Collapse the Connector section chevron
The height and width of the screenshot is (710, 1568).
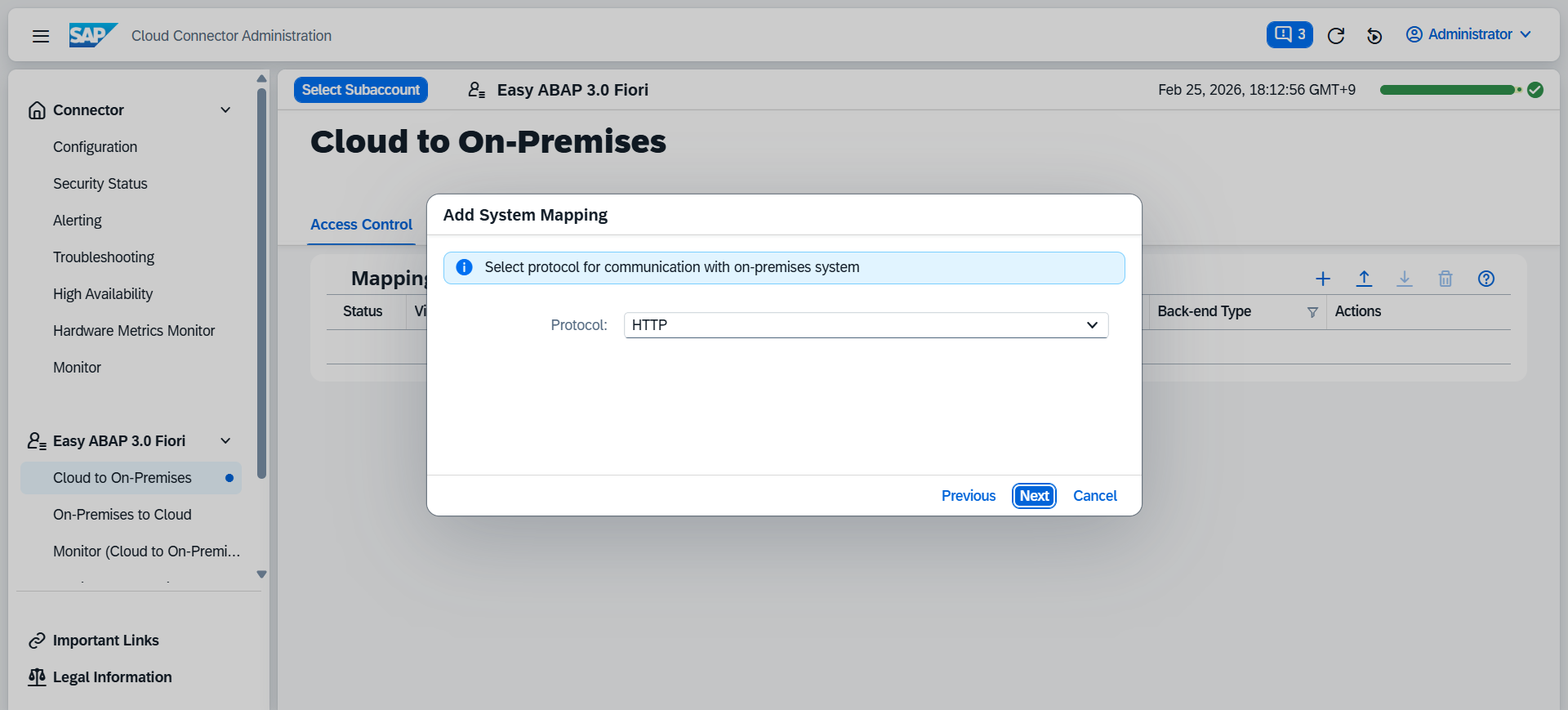(225, 110)
